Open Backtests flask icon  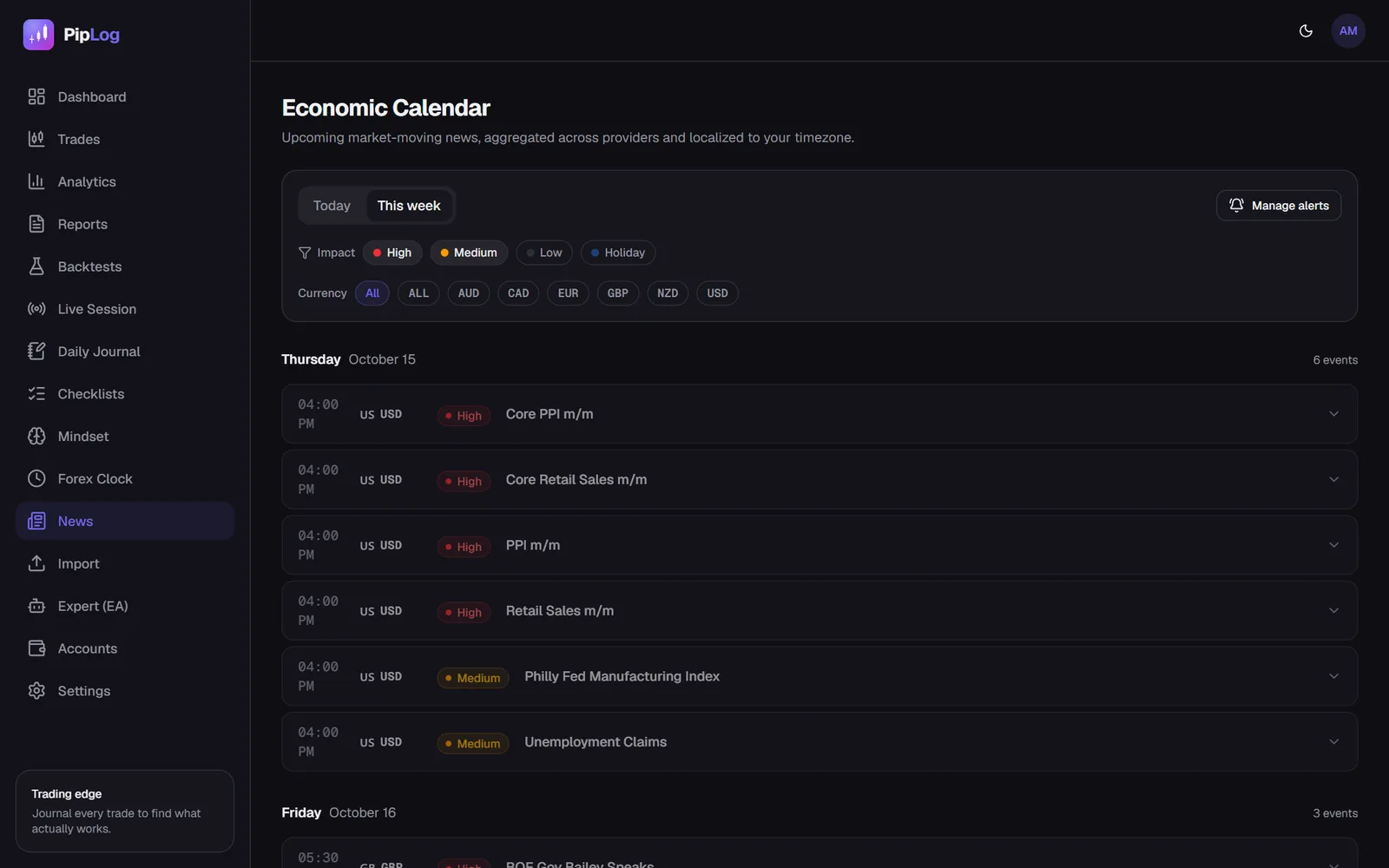(36, 266)
